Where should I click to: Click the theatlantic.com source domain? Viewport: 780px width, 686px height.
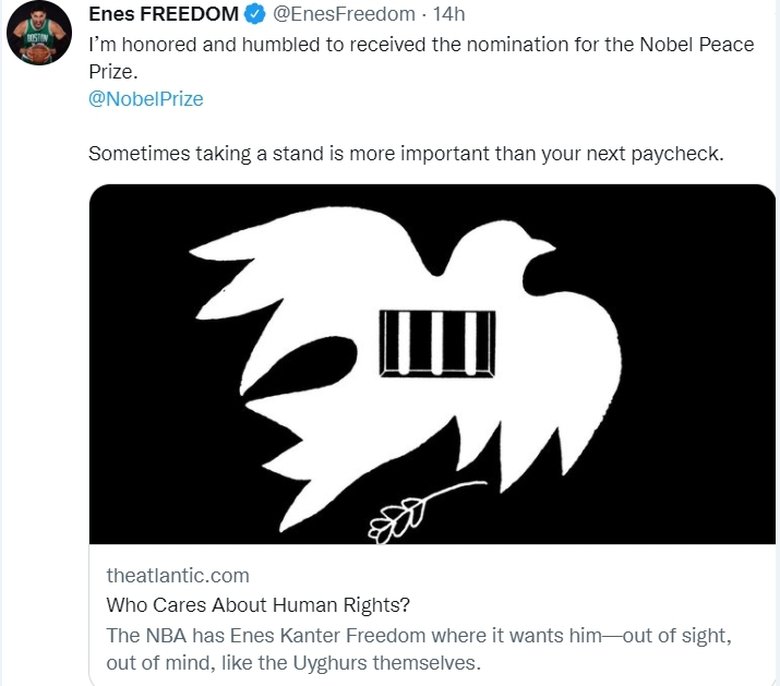click(x=177, y=576)
